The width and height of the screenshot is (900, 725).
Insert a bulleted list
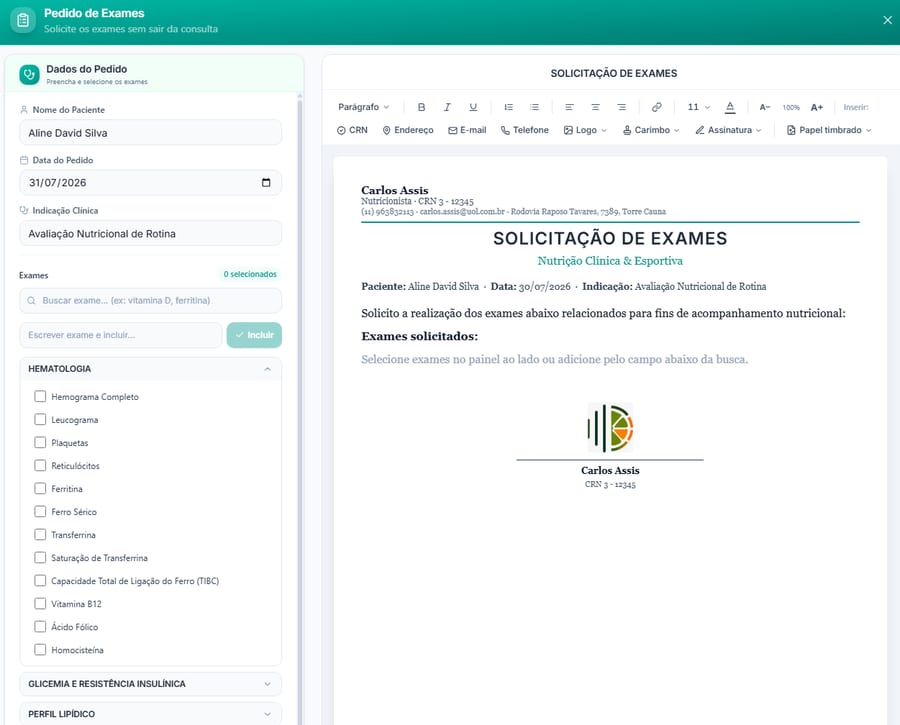coord(534,107)
